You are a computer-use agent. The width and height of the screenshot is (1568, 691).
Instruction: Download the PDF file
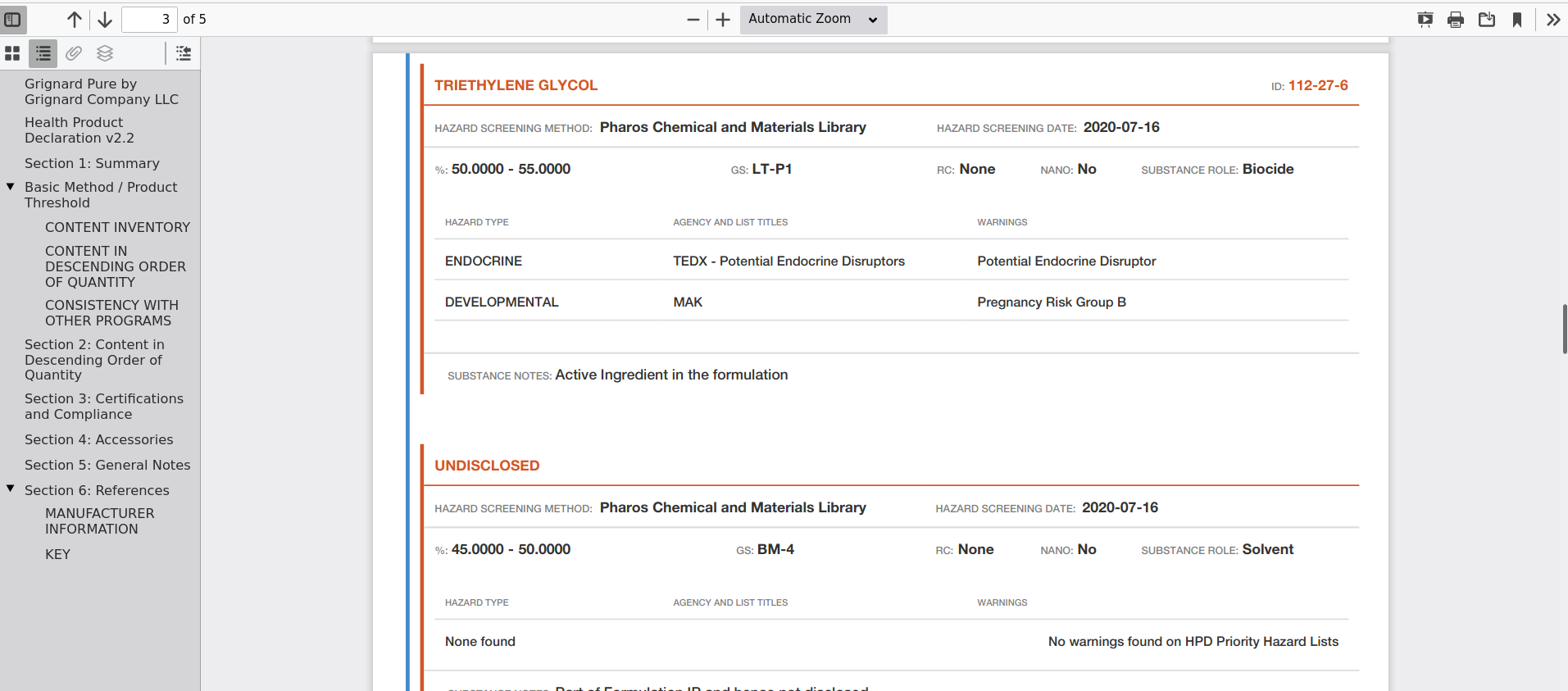pos(1487,20)
